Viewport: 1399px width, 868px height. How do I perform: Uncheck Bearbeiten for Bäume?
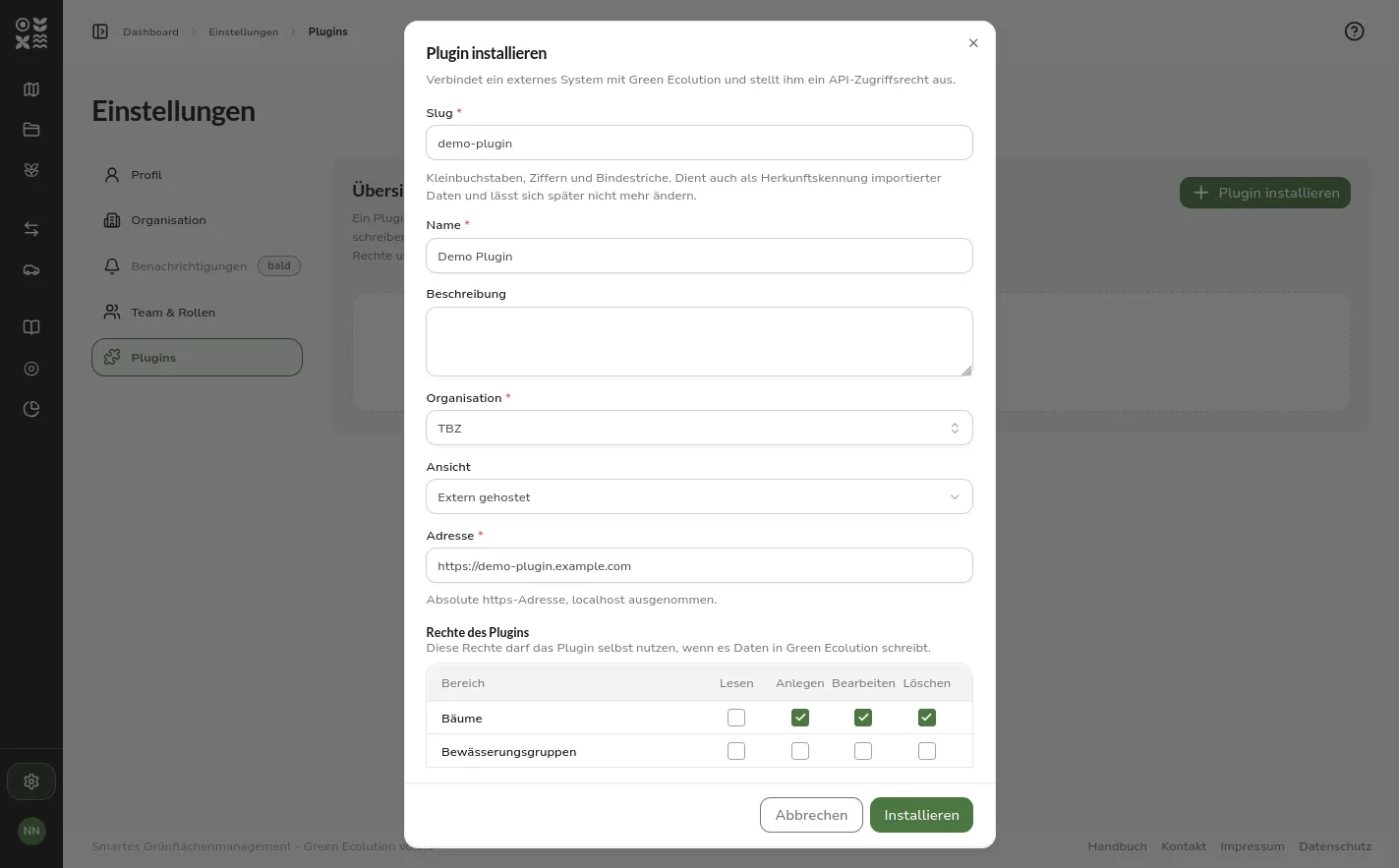pyautogui.click(x=863, y=718)
